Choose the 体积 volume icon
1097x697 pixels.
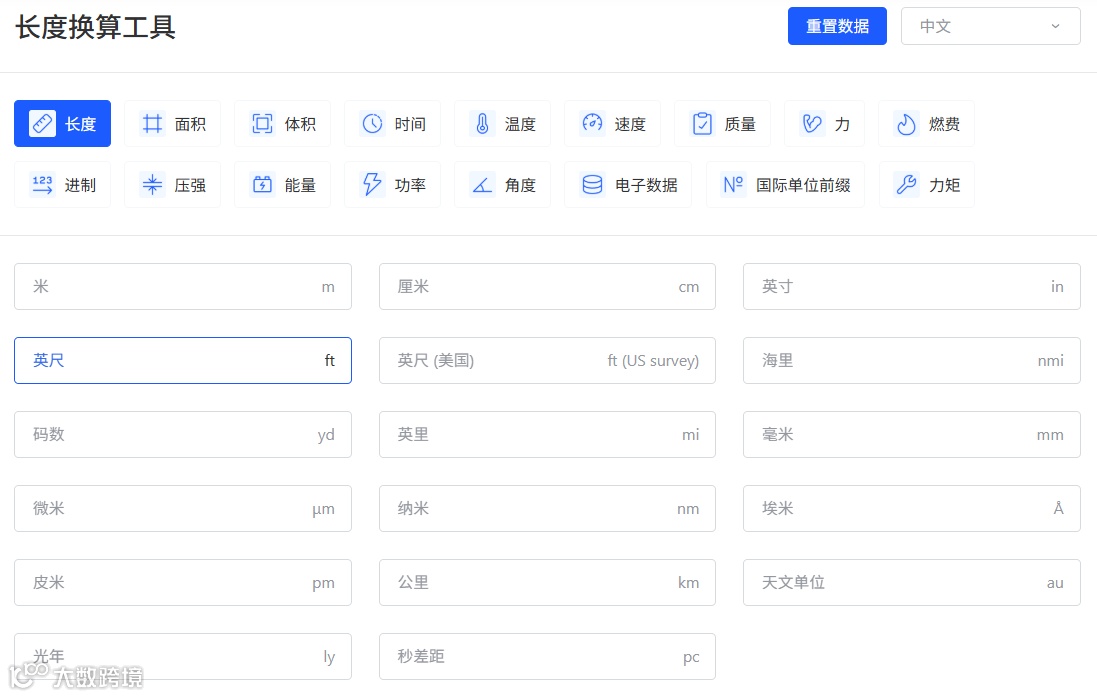(x=262, y=124)
